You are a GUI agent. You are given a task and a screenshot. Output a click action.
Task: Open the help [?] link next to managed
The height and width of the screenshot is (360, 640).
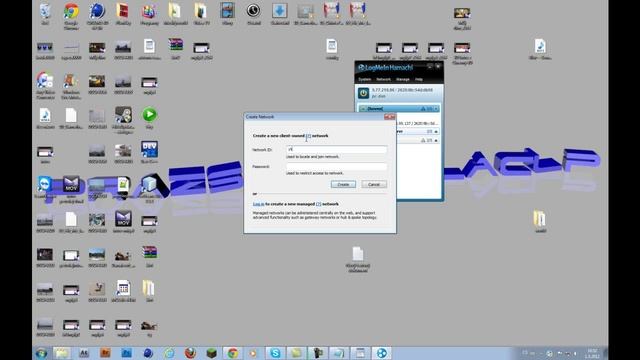pos(319,204)
